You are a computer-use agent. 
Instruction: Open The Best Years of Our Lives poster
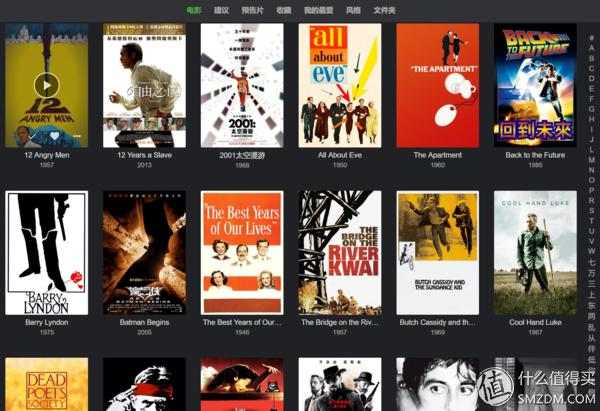tap(242, 253)
